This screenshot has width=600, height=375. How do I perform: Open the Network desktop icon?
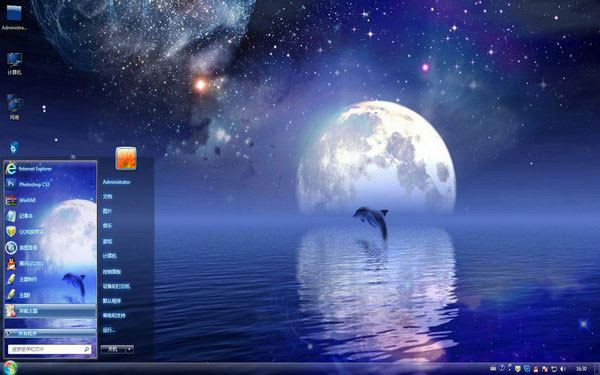[14, 107]
